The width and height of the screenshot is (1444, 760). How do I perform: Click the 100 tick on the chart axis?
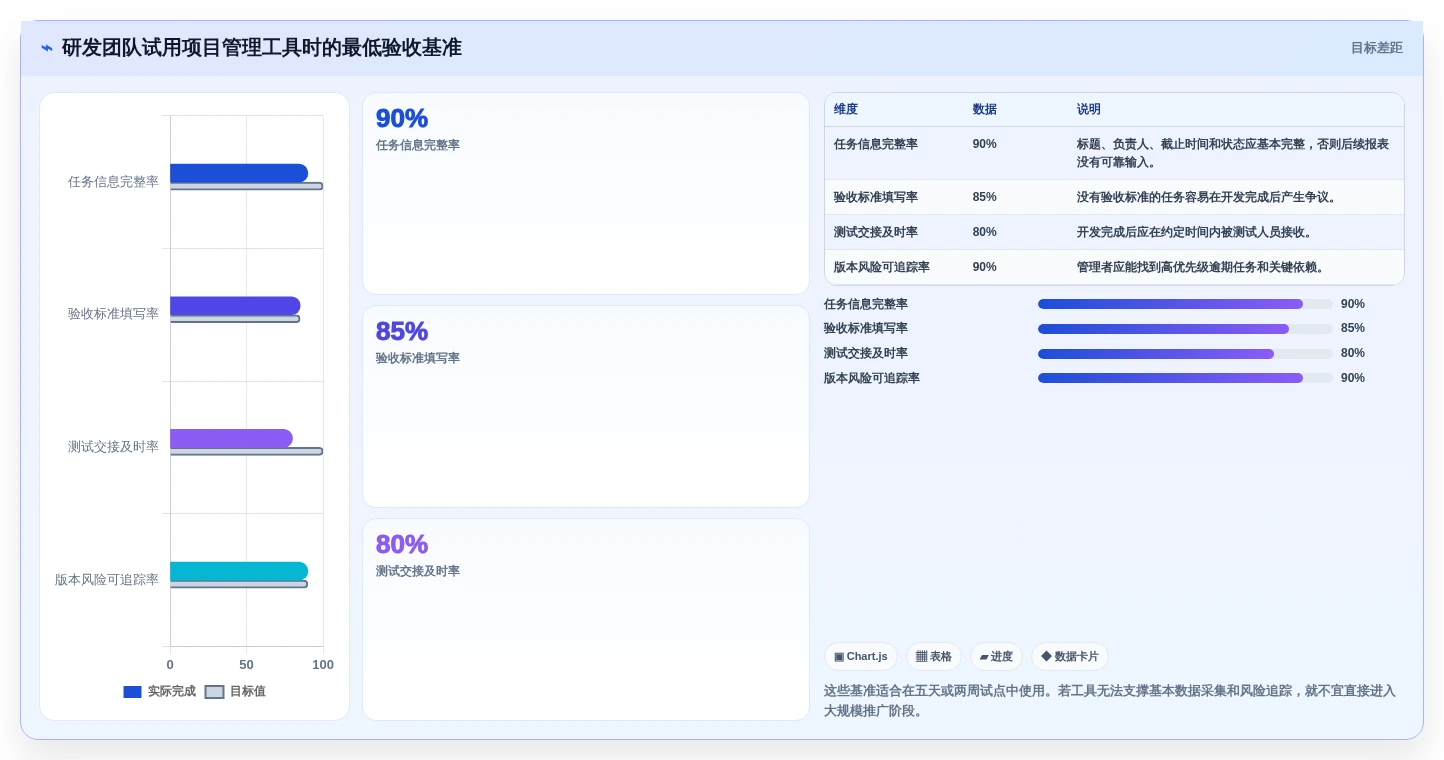pyautogui.click(x=323, y=665)
